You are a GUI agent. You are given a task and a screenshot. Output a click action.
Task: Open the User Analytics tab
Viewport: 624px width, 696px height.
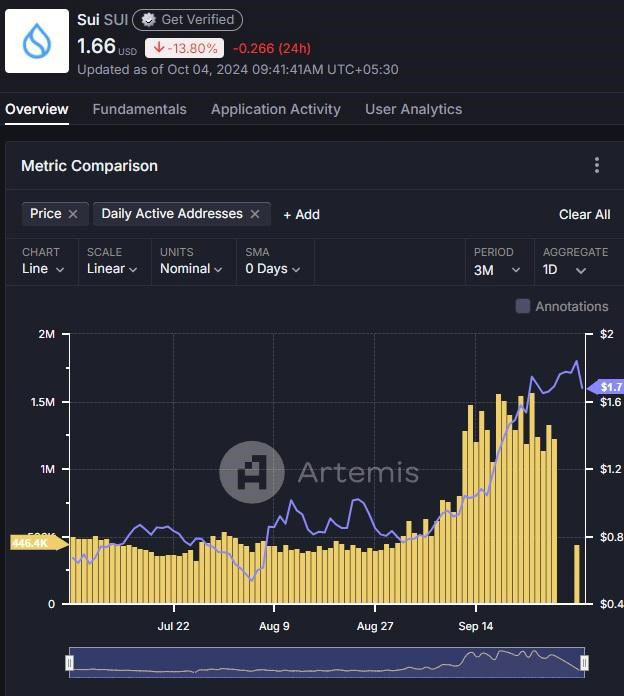click(413, 109)
